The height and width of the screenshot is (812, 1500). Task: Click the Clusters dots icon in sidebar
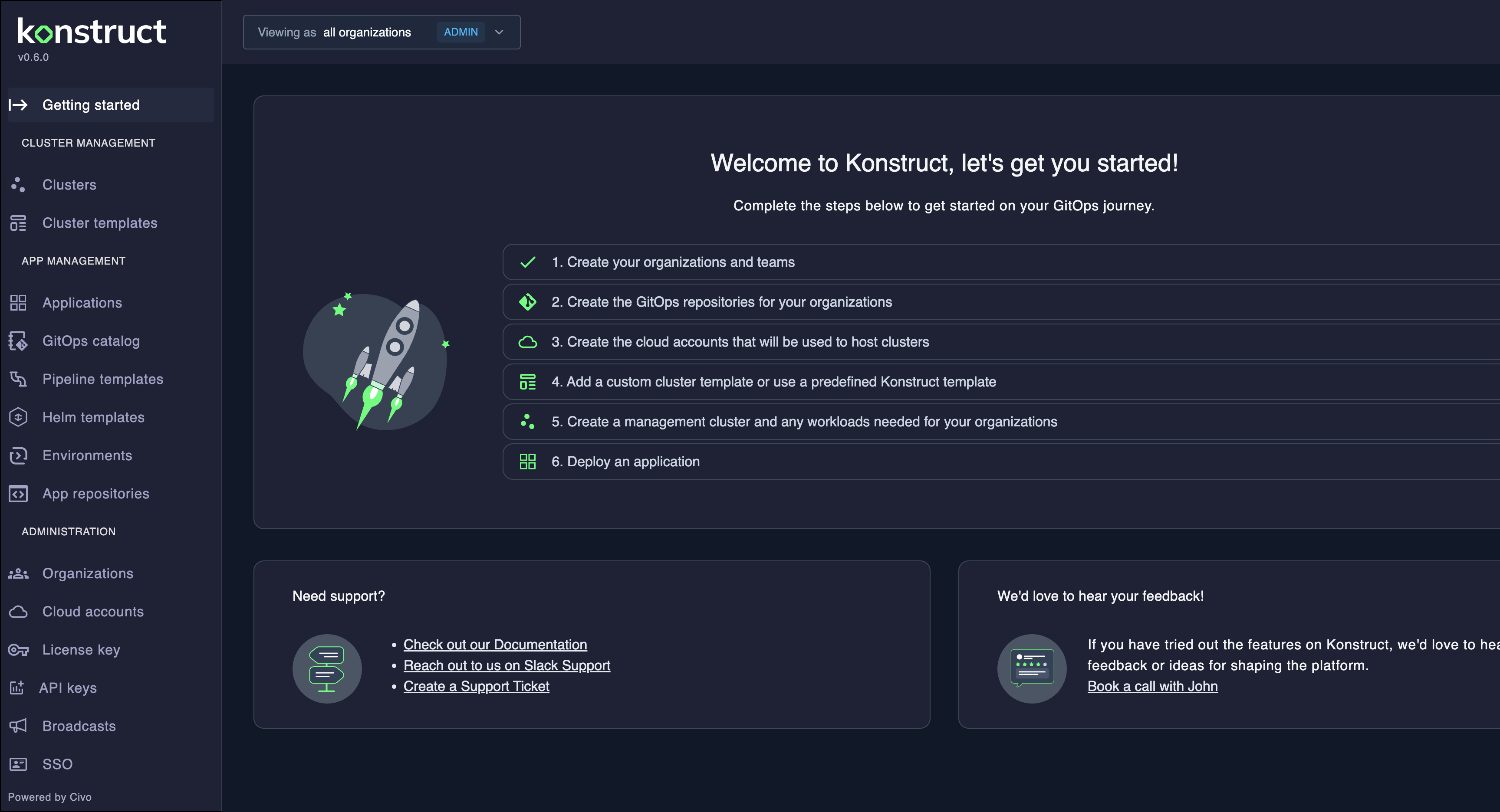point(18,184)
